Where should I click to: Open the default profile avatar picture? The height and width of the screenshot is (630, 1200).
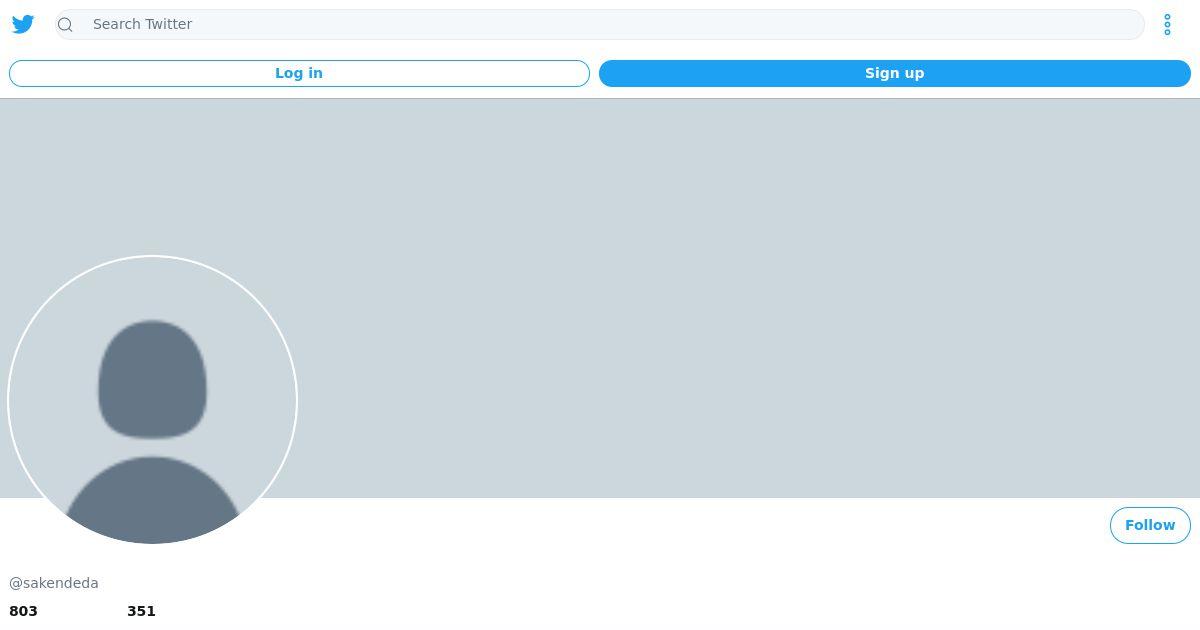click(x=152, y=400)
